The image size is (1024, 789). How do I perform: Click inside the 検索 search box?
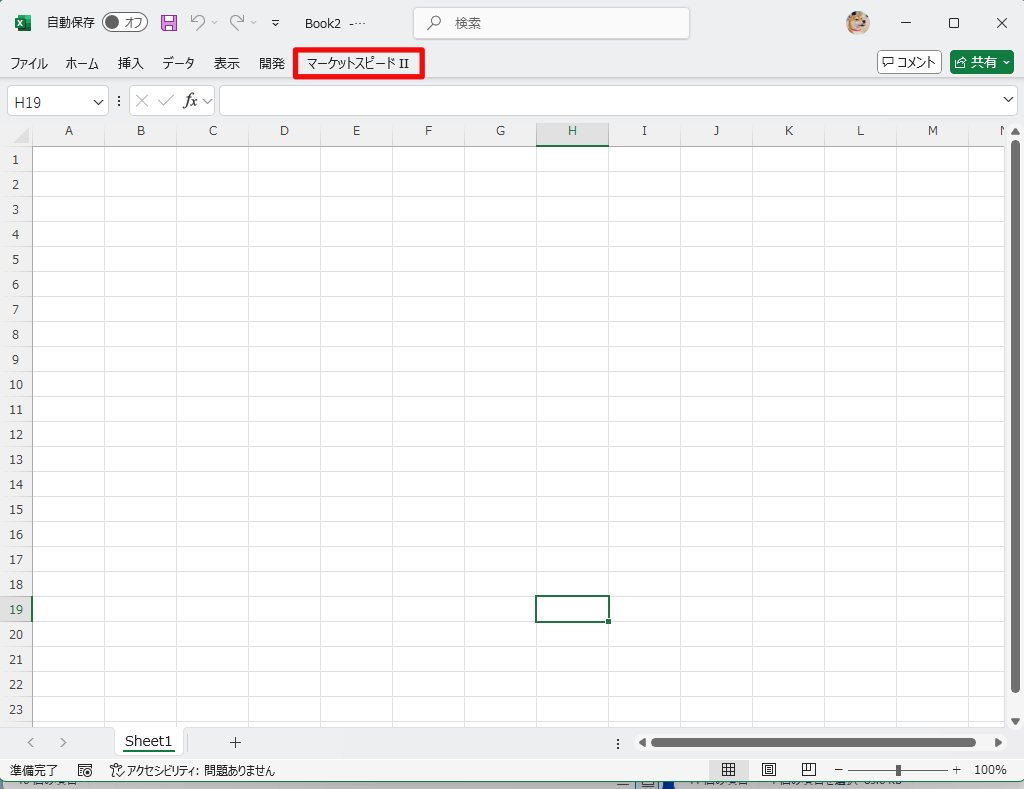pyautogui.click(x=551, y=22)
